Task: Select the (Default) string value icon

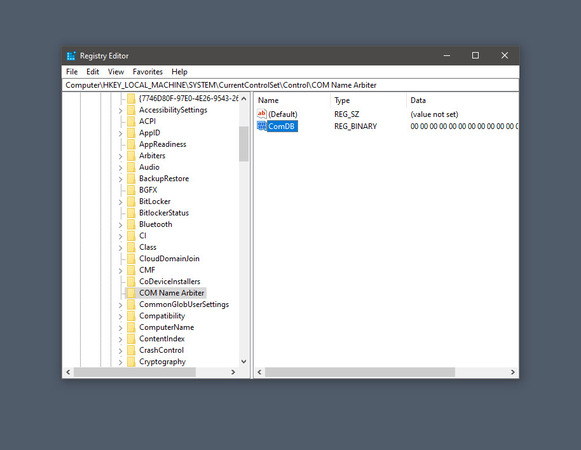Action: [x=262, y=114]
